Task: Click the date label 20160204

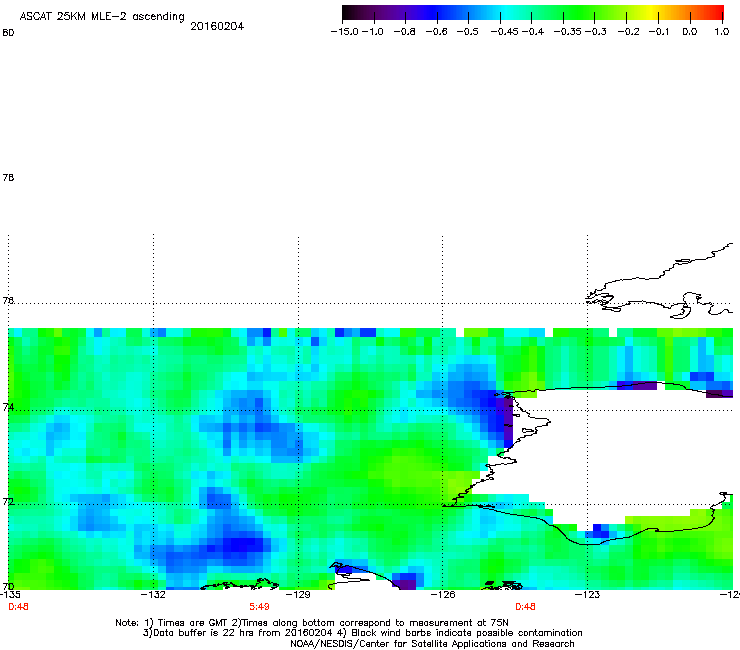Action: coord(217,26)
